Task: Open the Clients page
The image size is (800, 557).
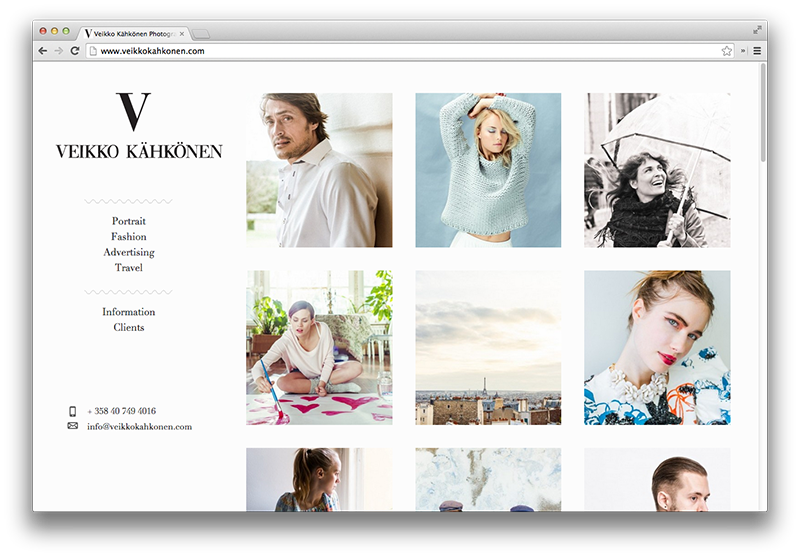Action: [129, 327]
